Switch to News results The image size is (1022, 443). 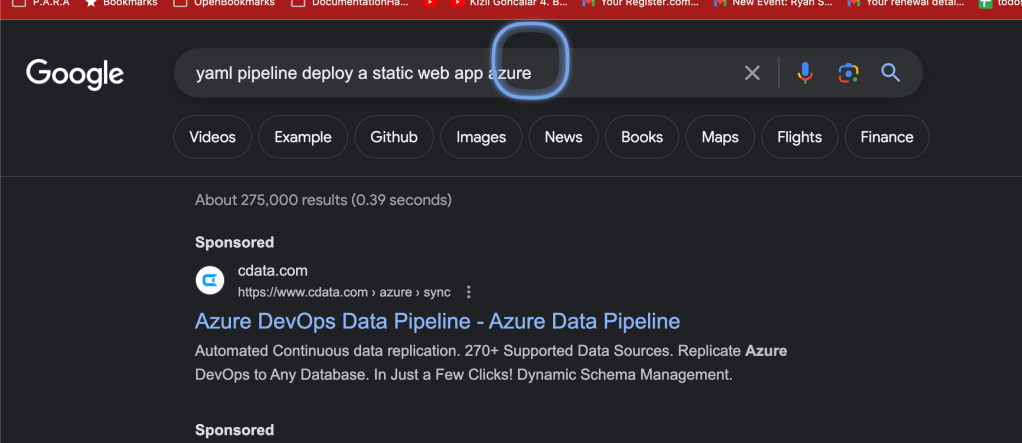tap(564, 137)
